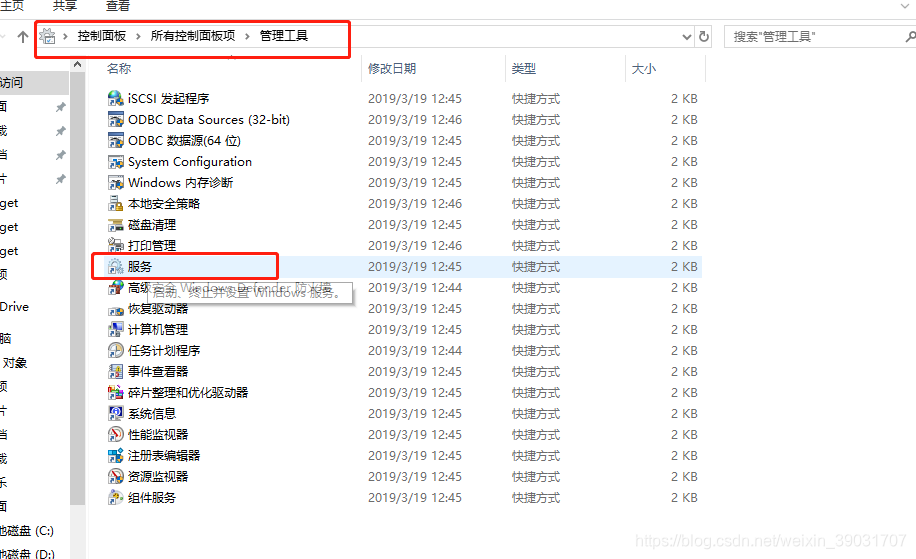Click the 打印管理 icon
The width and height of the screenshot is (916, 559).
pyautogui.click(x=116, y=245)
